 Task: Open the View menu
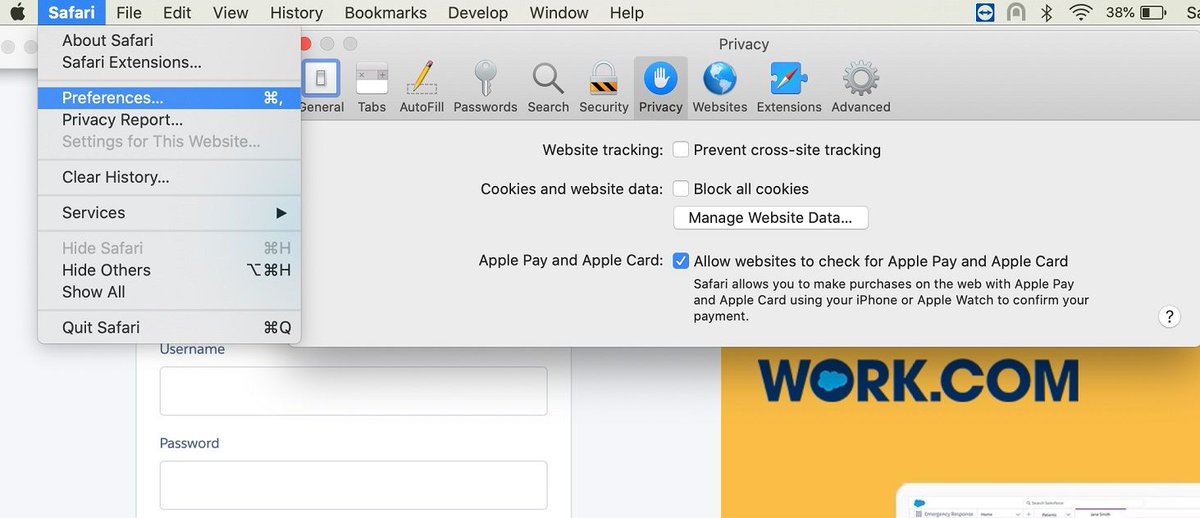[x=231, y=13]
